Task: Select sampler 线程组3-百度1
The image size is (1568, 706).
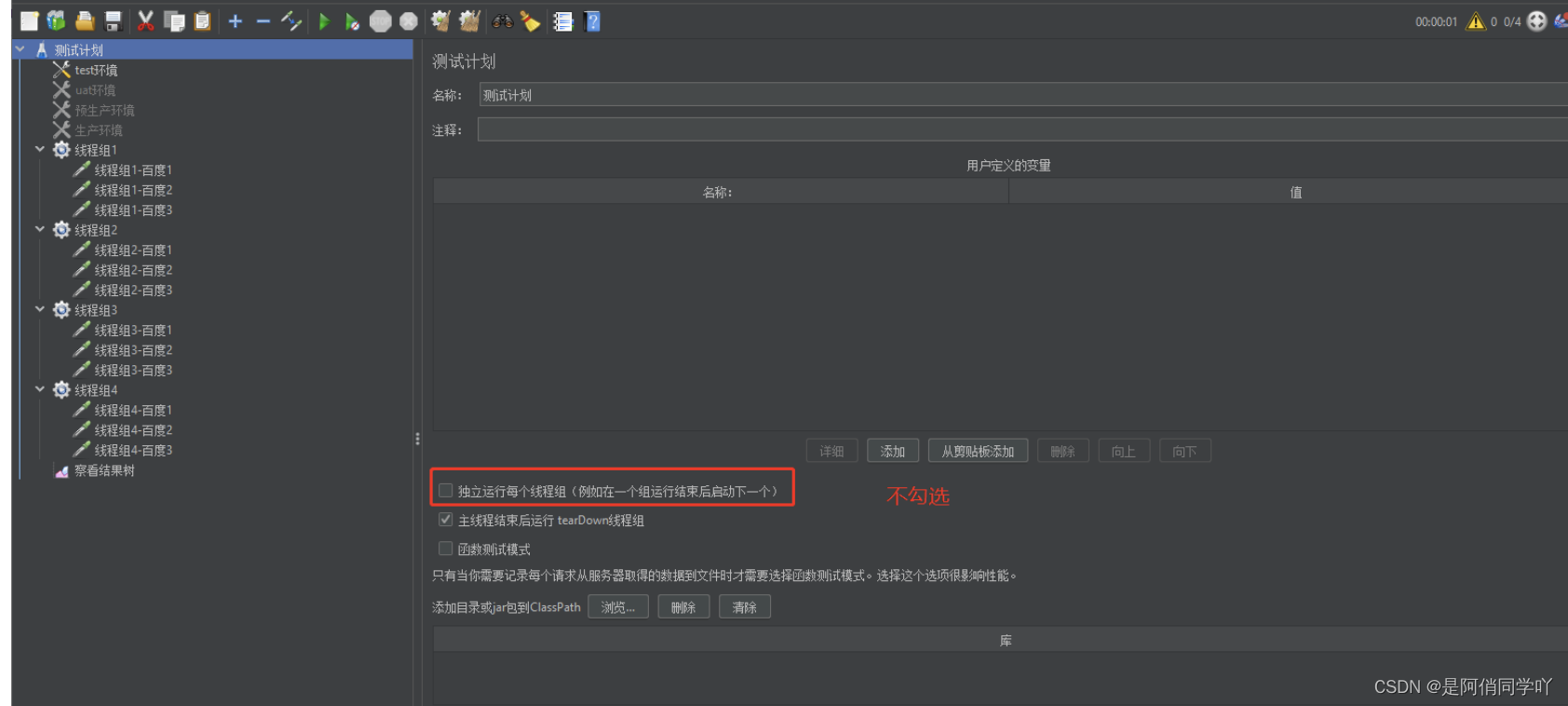Action: point(133,331)
